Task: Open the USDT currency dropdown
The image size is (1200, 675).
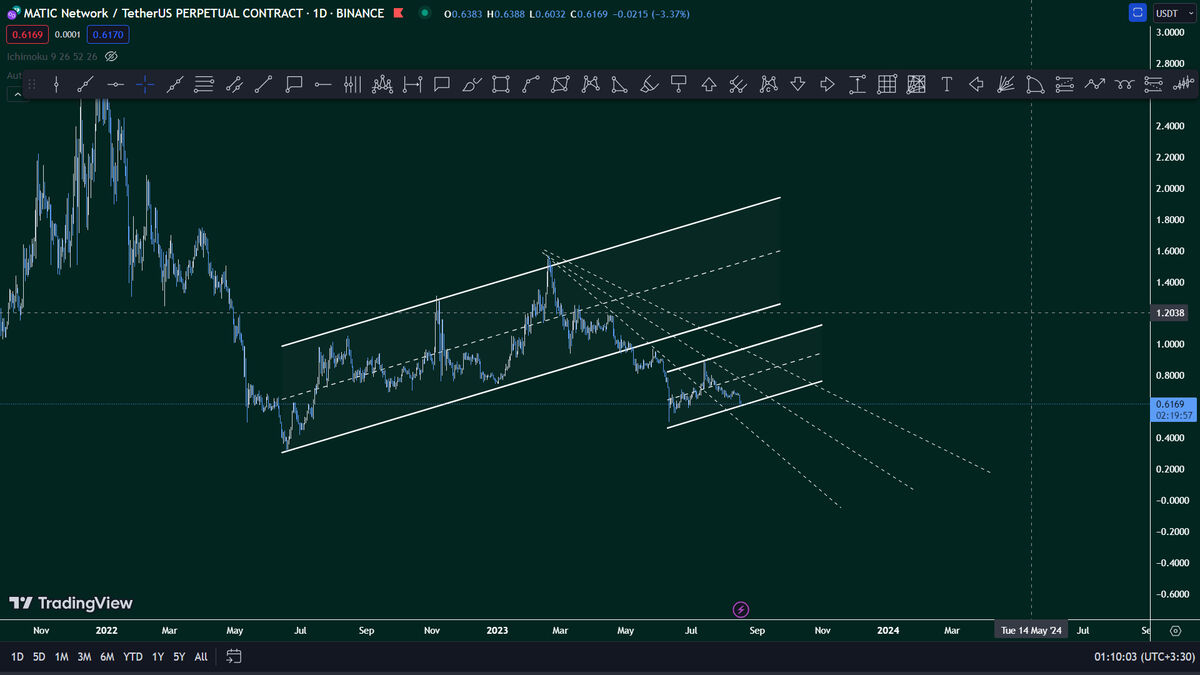Action: (1169, 13)
